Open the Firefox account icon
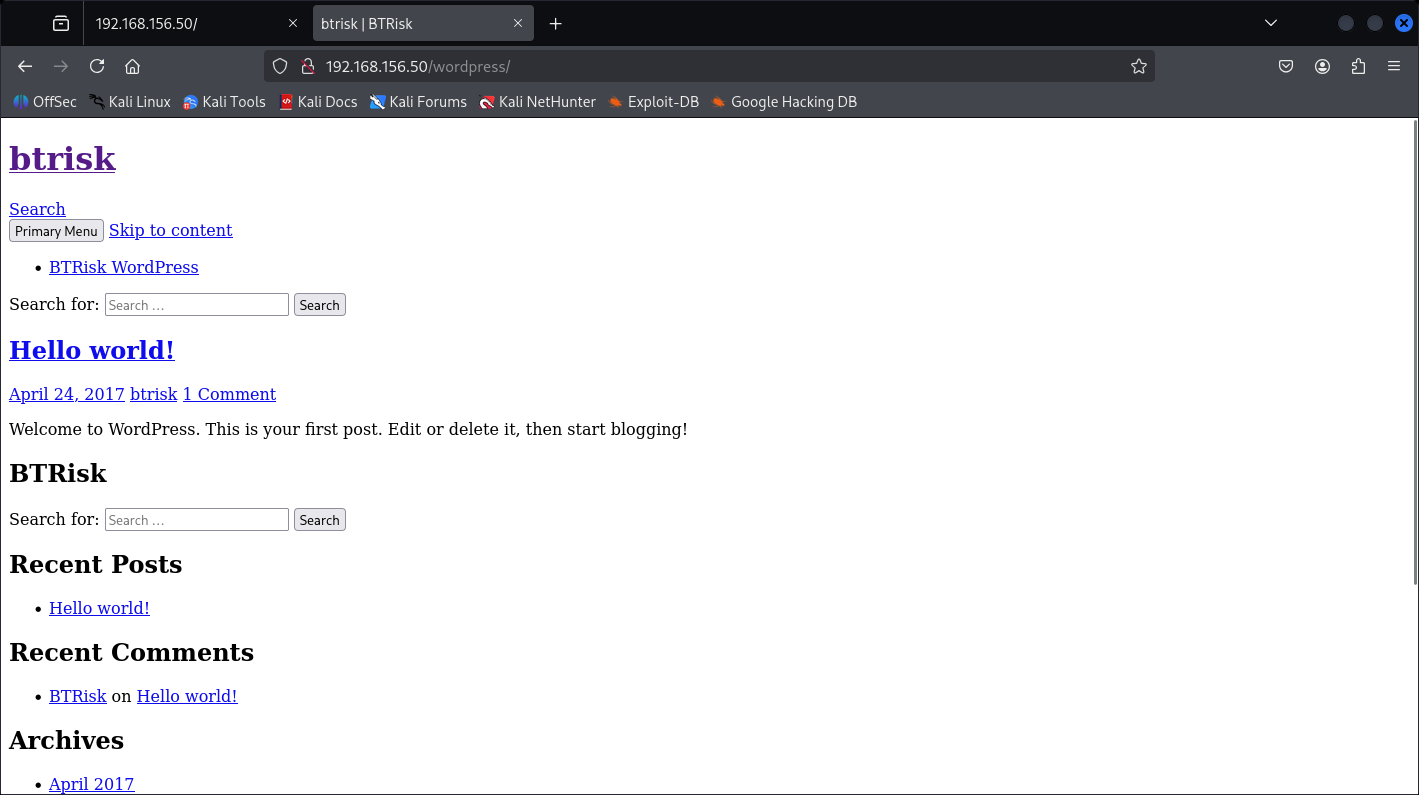The height and width of the screenshot is (795, 1419). [x=1322, y=66]
